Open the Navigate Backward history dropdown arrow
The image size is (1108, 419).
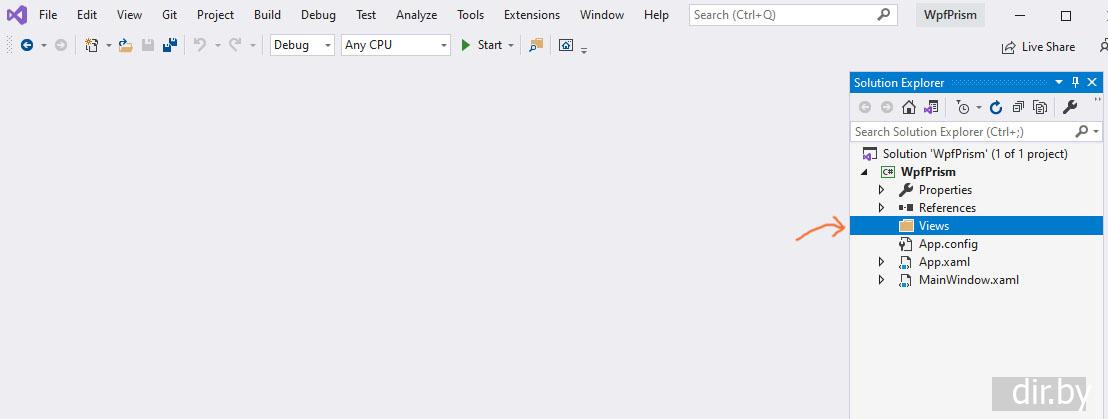(44, 45)
